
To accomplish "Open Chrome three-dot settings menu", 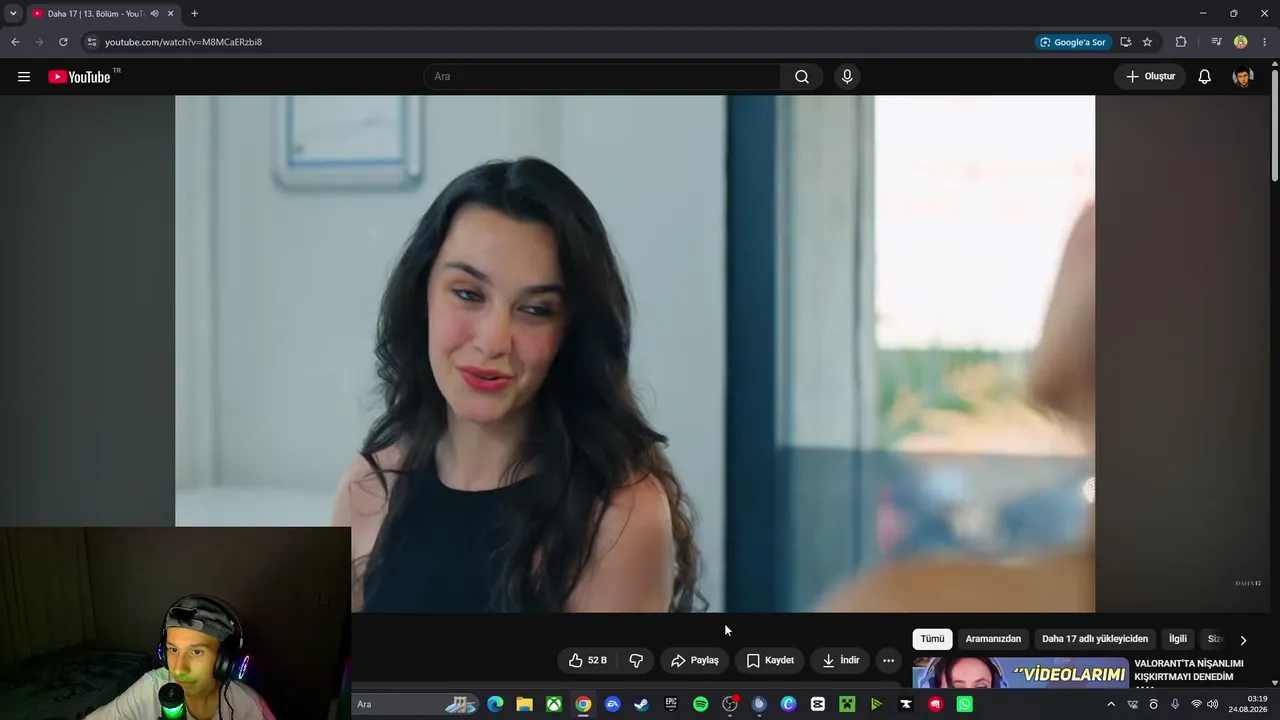I will pyautogui.click(x=1265, y=42).
